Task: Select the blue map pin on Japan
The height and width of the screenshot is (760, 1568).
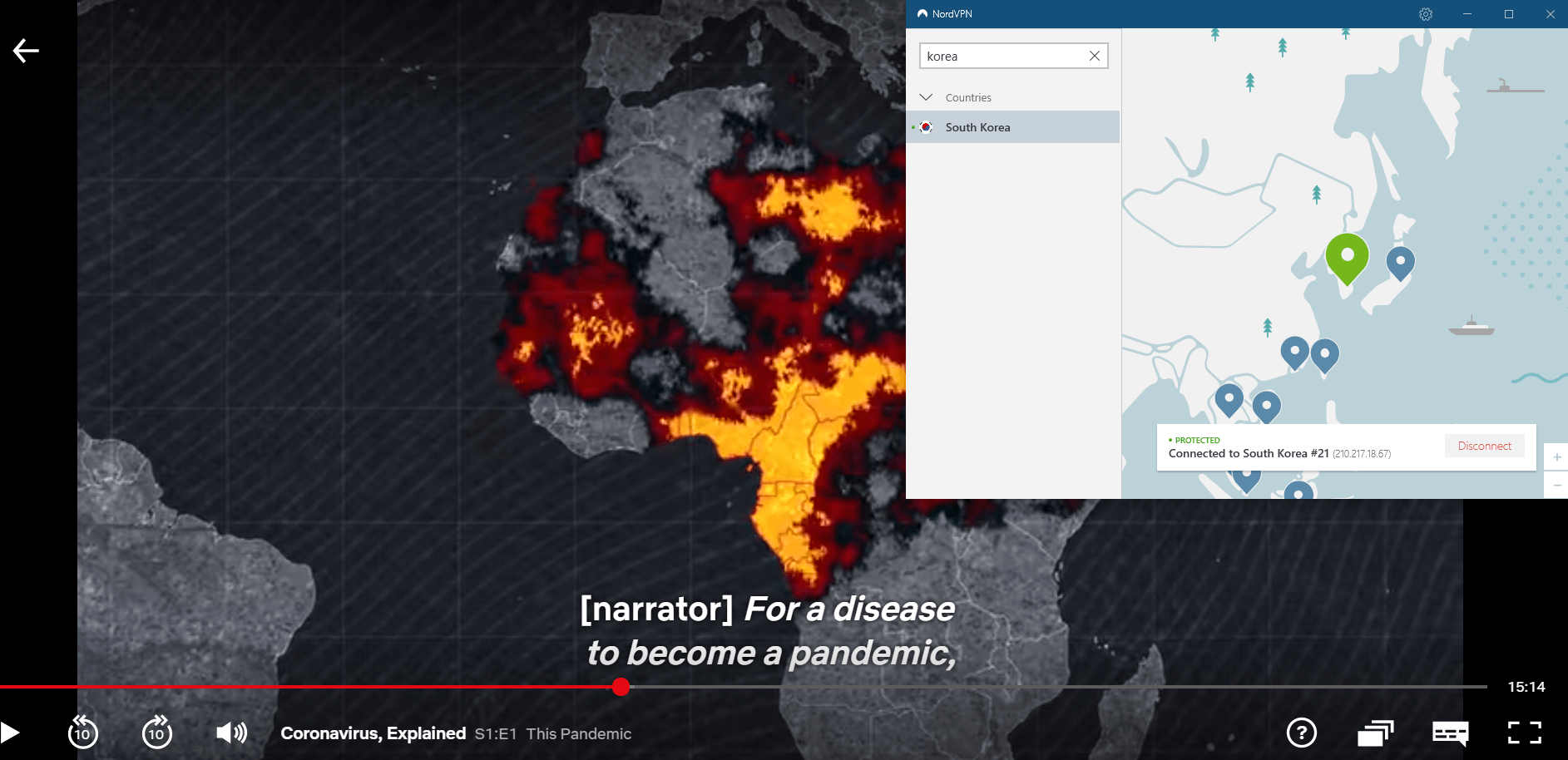Action: coord(1401,264)
